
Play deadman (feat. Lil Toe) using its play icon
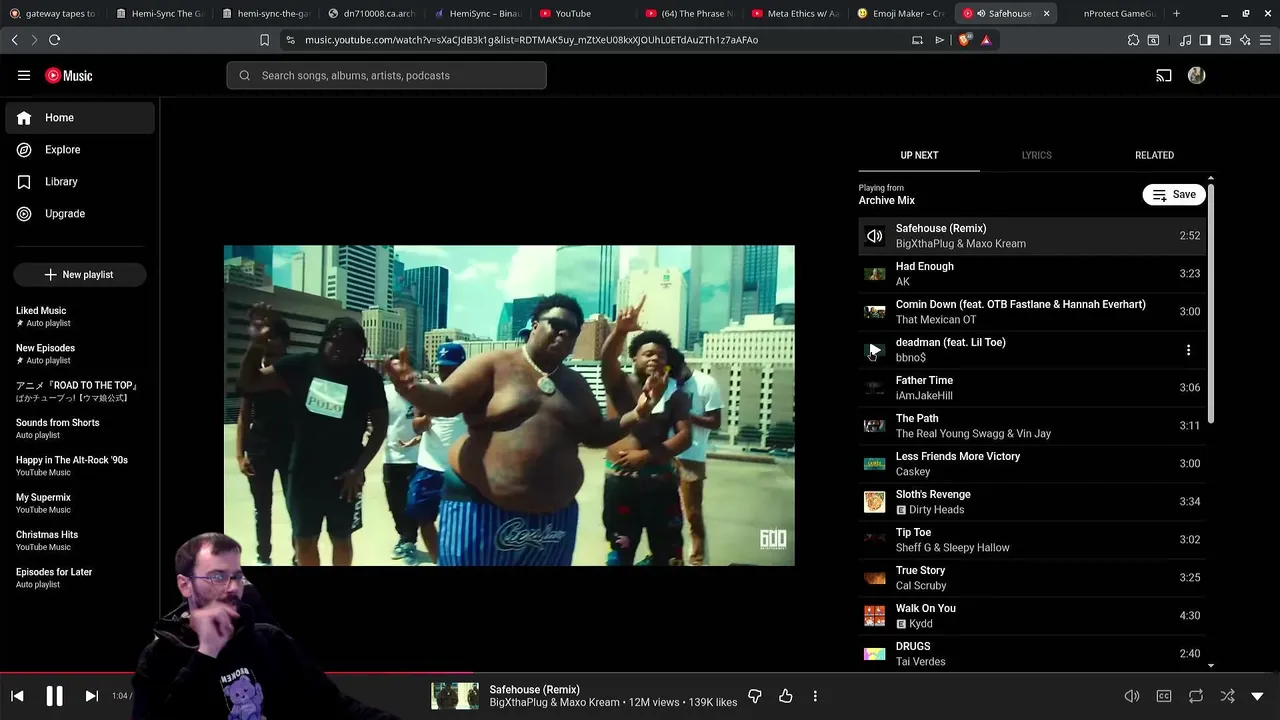874,350
